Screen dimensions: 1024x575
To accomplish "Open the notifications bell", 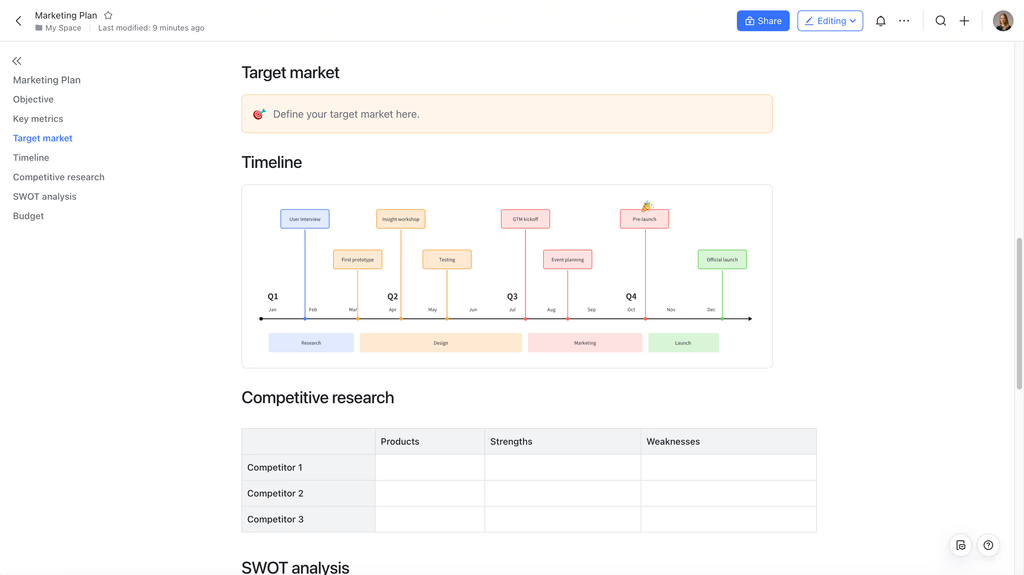I will tap(880, 21).
